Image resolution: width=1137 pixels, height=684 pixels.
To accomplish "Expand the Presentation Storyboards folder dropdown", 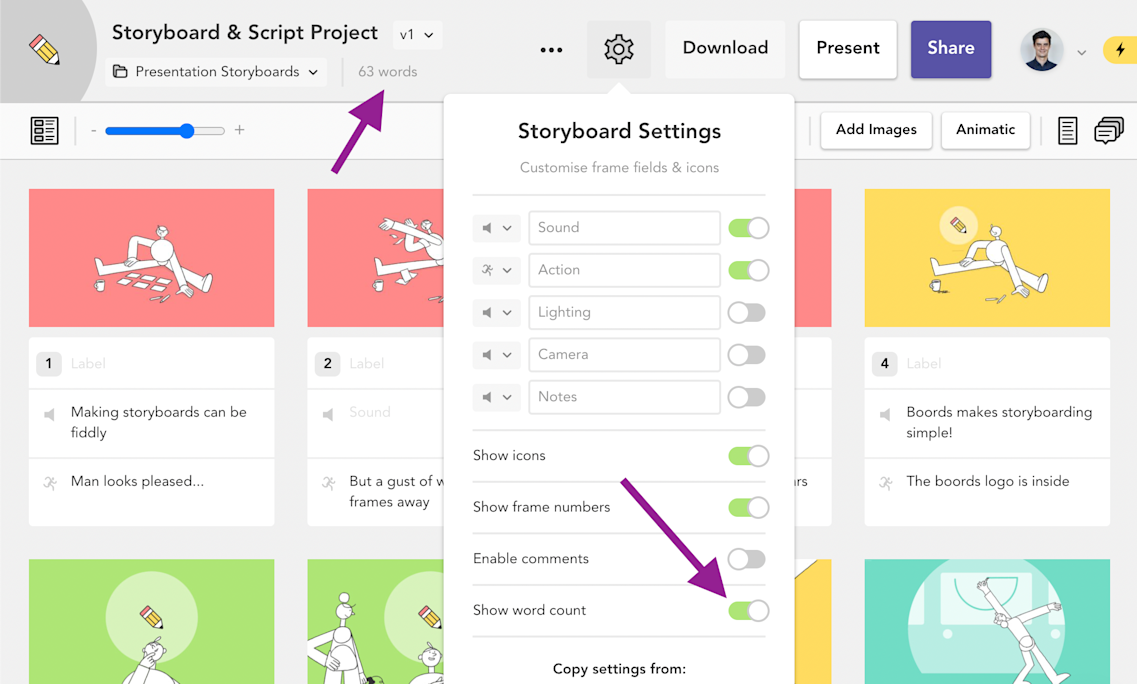I will pyautogui.click(x=216, y=72).
